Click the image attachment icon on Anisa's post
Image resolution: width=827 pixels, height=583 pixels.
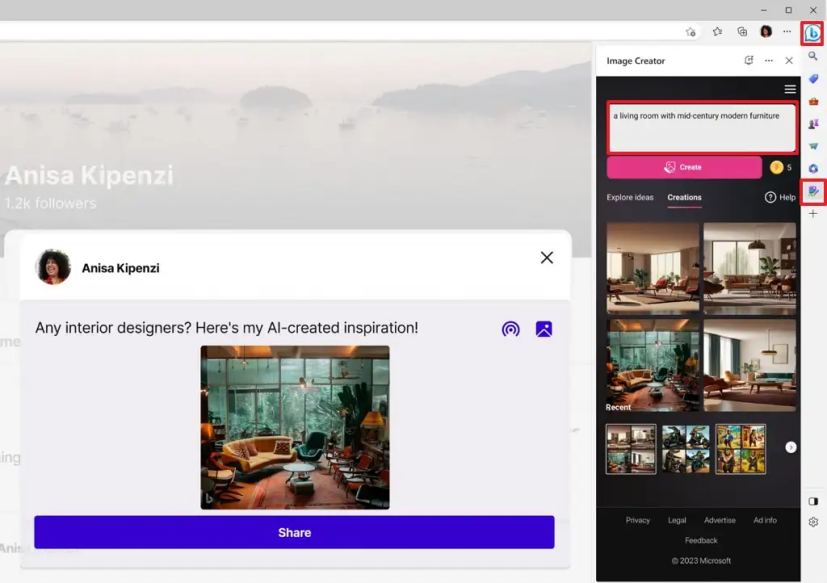click(543, 328)
